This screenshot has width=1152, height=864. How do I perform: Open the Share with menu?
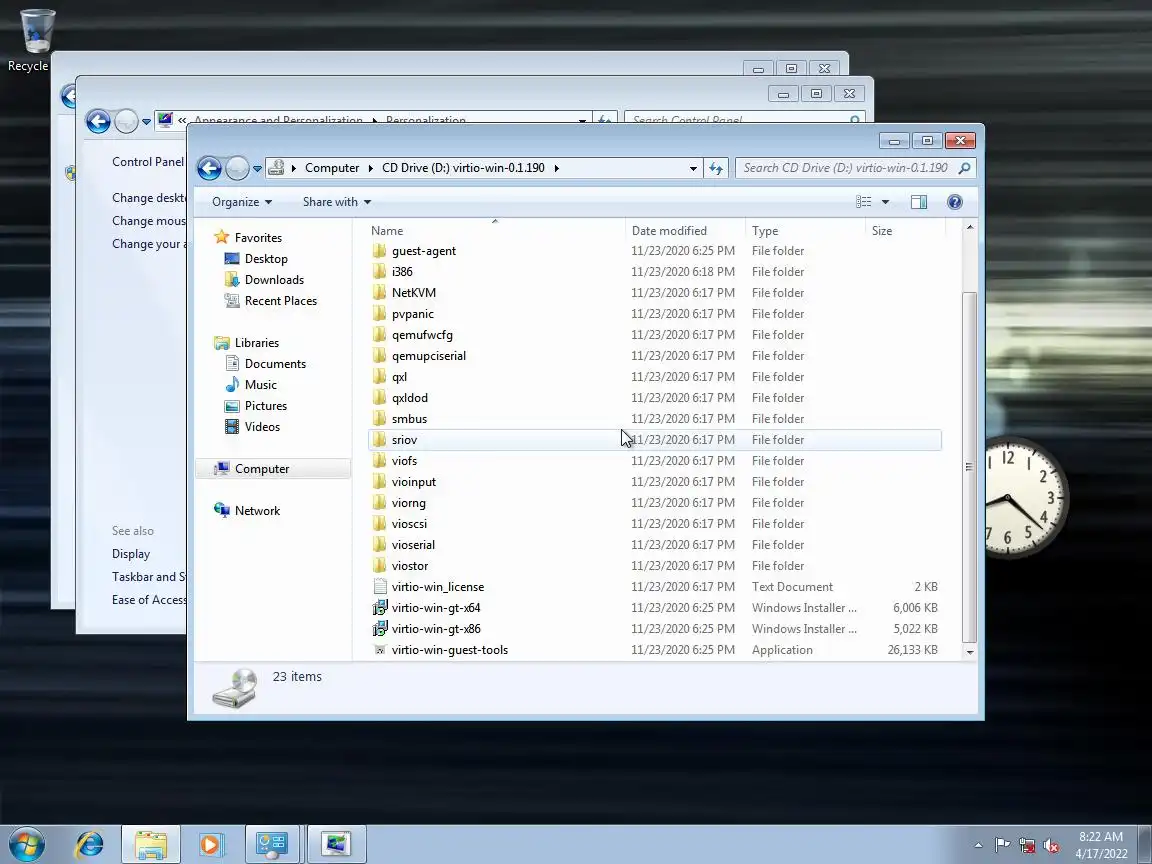336,202
